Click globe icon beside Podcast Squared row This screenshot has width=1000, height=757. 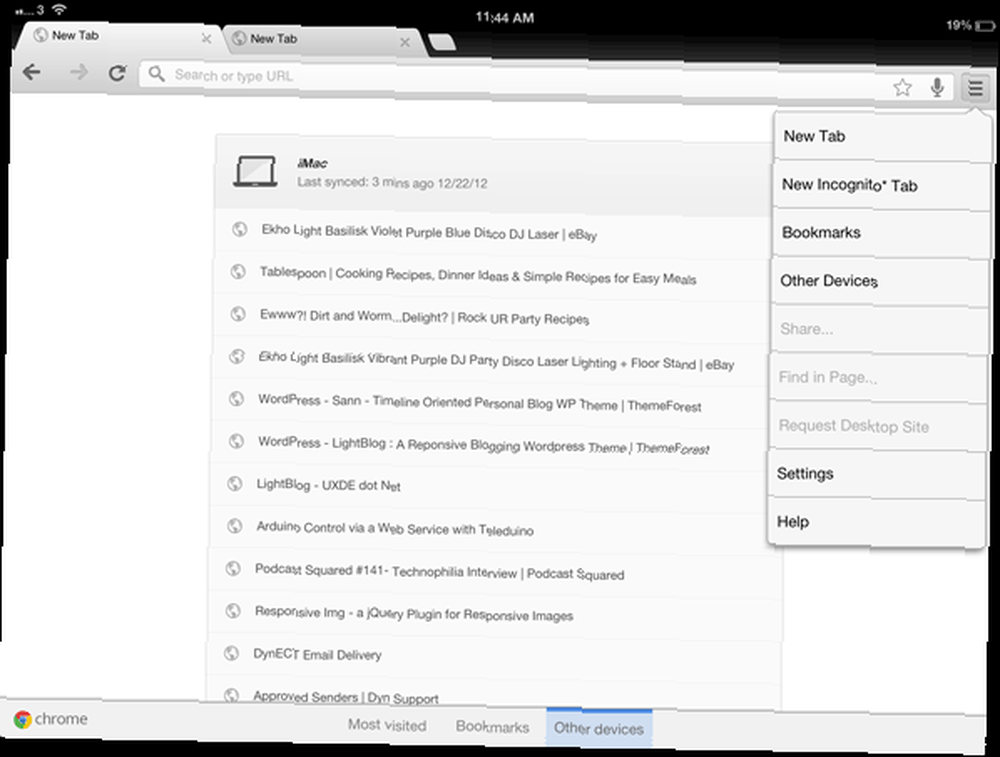(x=233, y=568)
